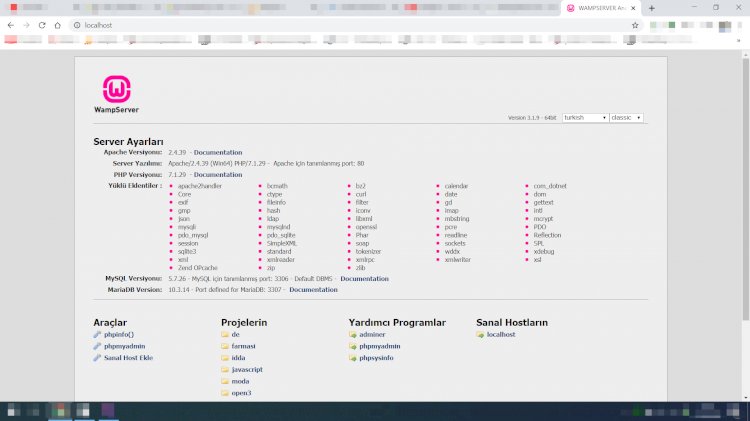Open the de project
This screenshot has height=421, width=750.
[235, 334]
